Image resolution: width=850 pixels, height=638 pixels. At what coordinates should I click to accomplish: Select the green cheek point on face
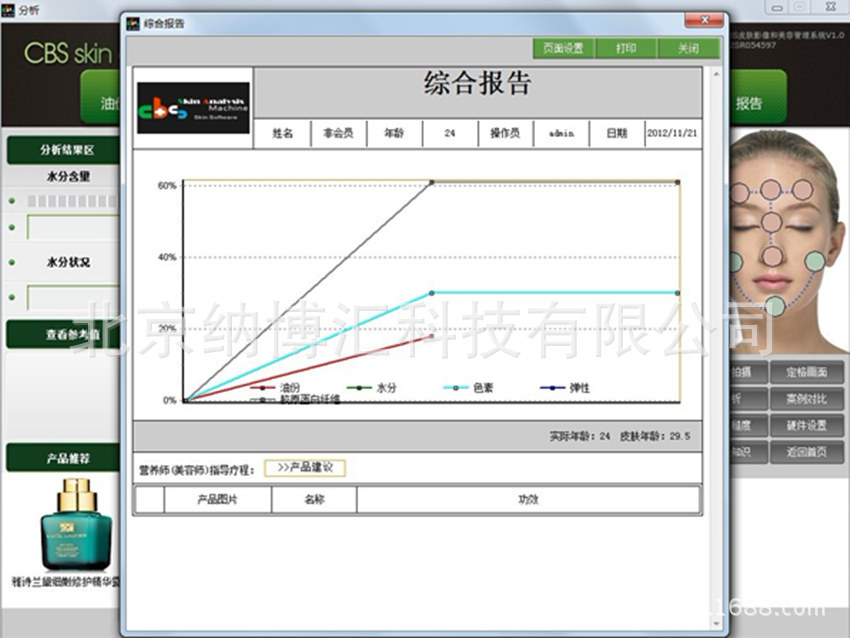click(x=815, y=262)
